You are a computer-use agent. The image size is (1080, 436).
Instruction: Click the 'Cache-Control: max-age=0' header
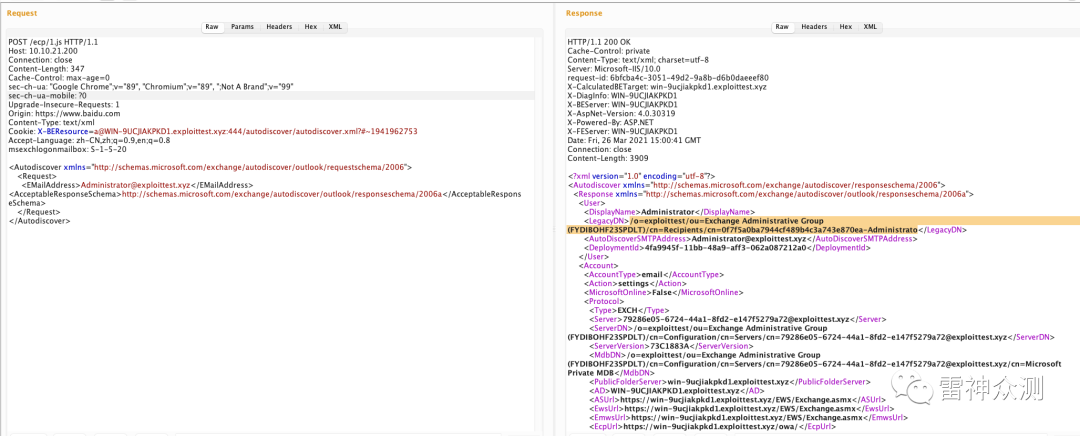pyautogui.click(x=59, y=78)
